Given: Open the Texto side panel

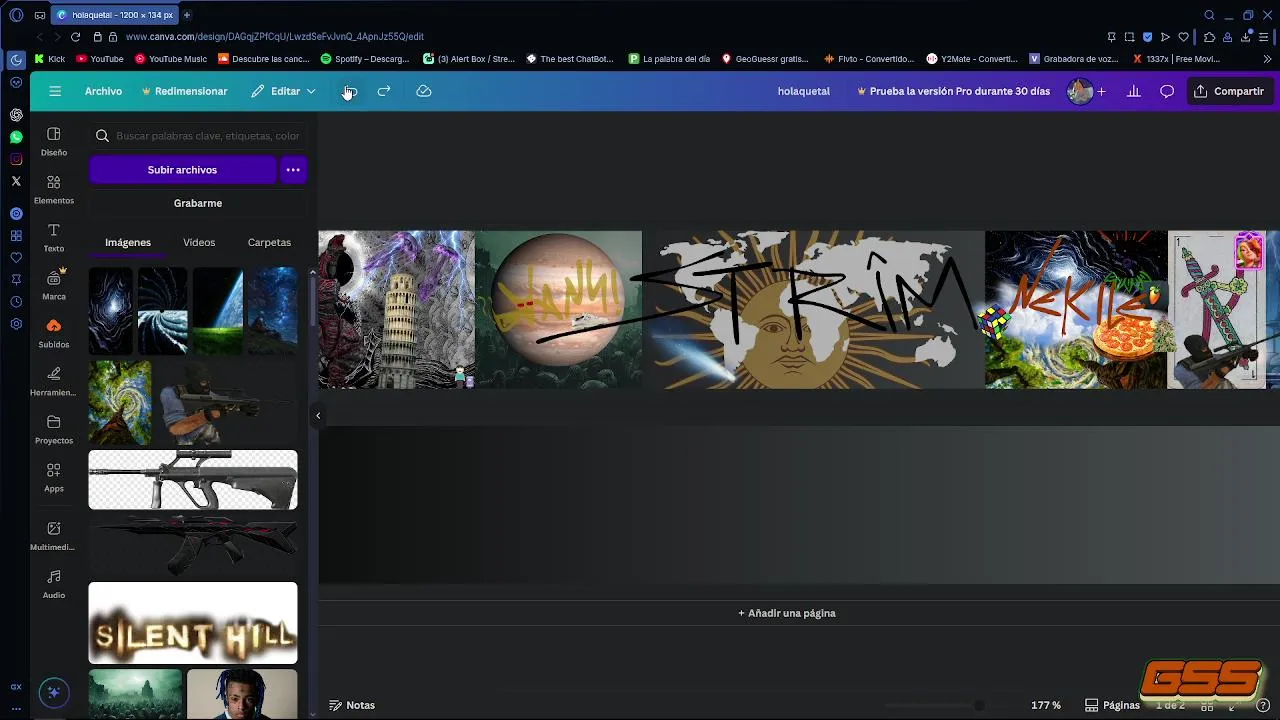Looking at the screenshot, I should coord(54,238).
